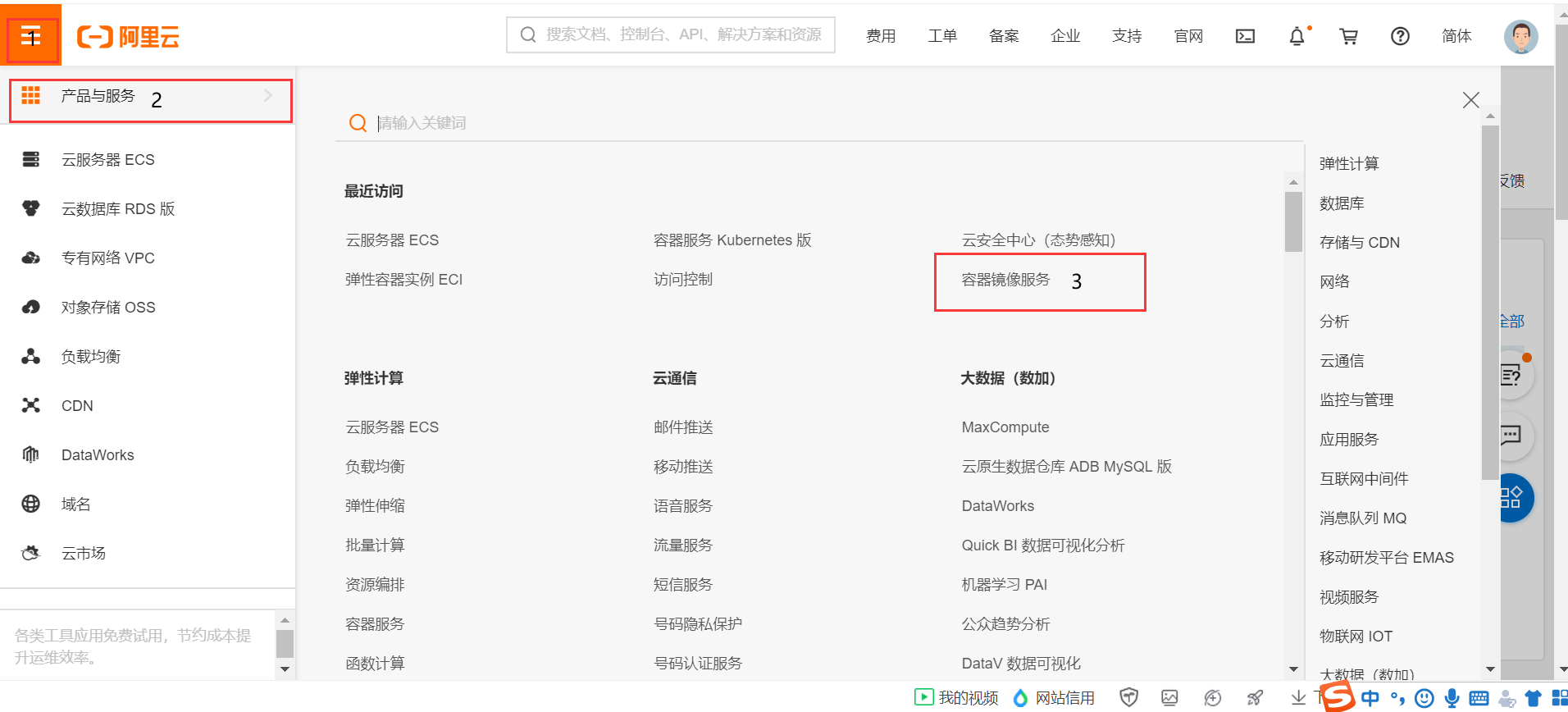The width and height of the screenshot is (1568, 712).
Task: Open the user avatar account menu
Action: (x=1520, y=36)
